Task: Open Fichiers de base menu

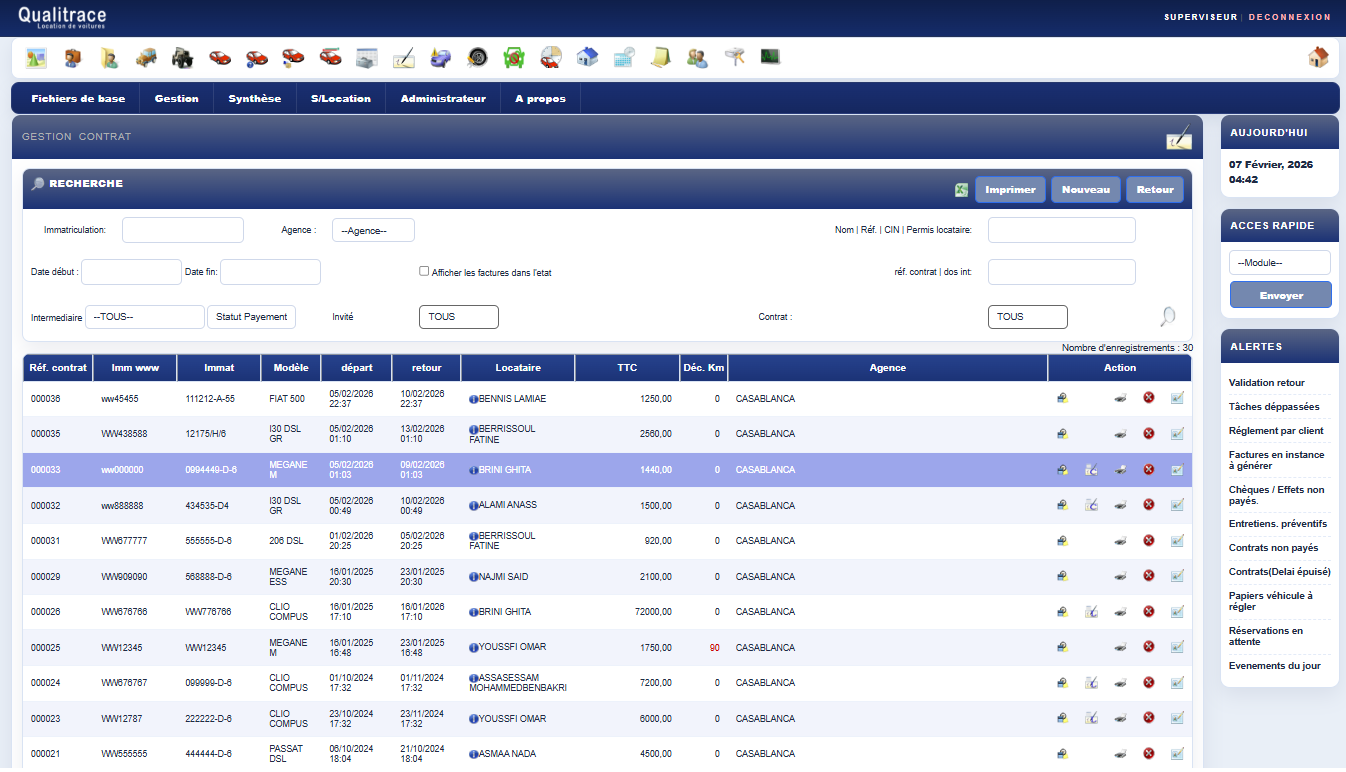Action: tap(78, 99)
